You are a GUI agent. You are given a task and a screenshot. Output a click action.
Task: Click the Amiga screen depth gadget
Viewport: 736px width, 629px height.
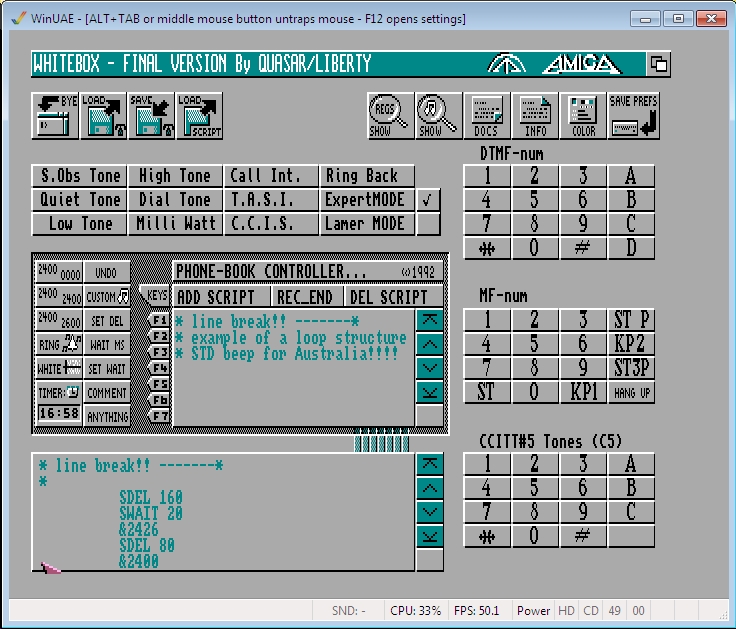tap(659, 64)
